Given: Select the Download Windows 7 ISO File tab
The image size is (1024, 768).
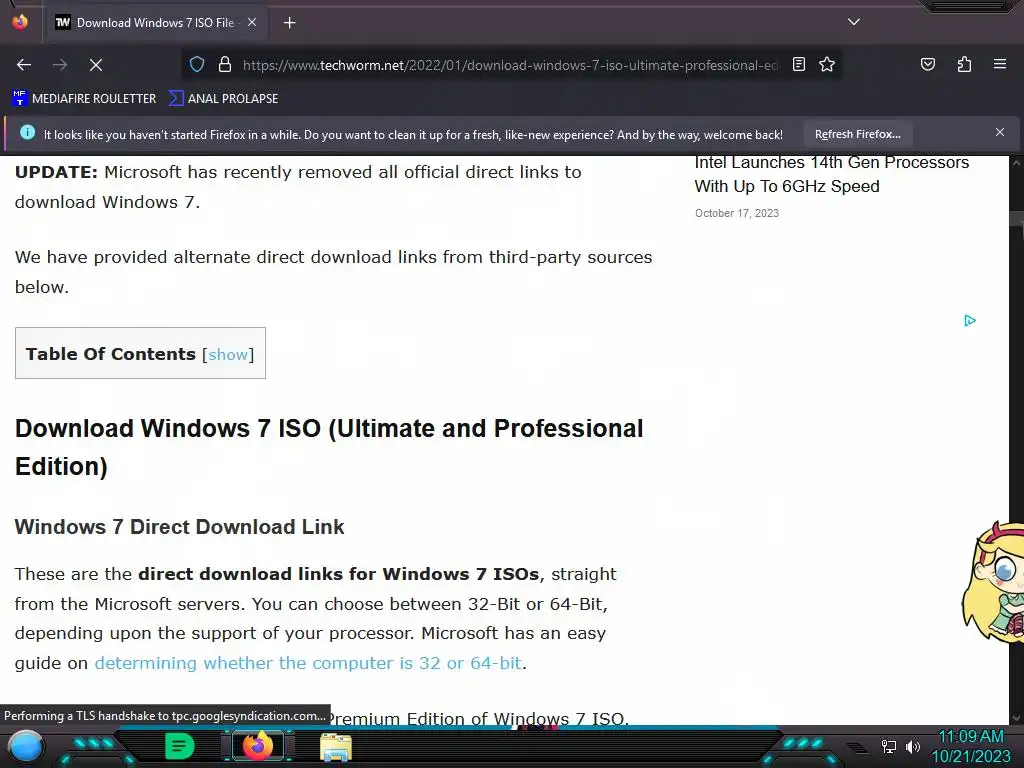Looking at the screenshot, I should point(155,23).
